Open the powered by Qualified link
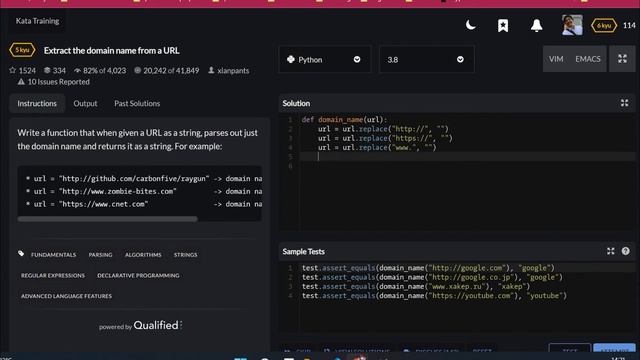 140,325
